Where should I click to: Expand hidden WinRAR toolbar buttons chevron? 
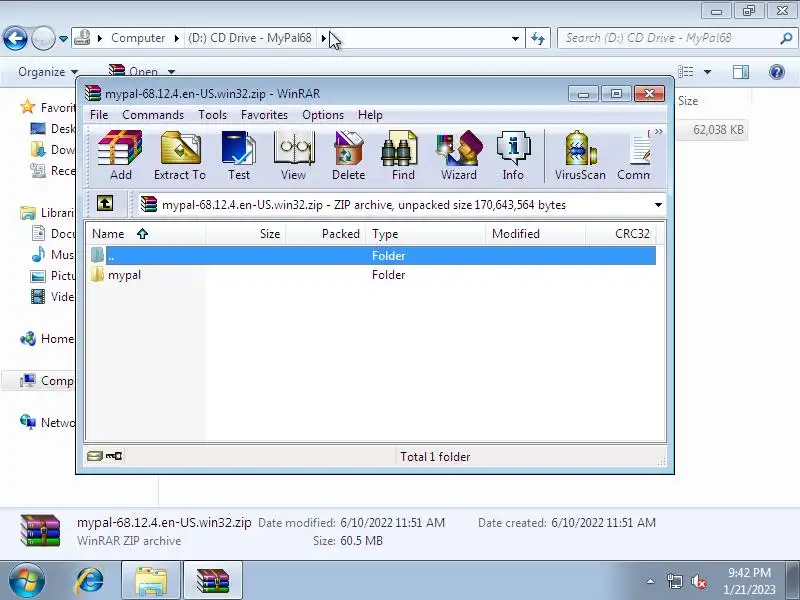tap(658, 132)
